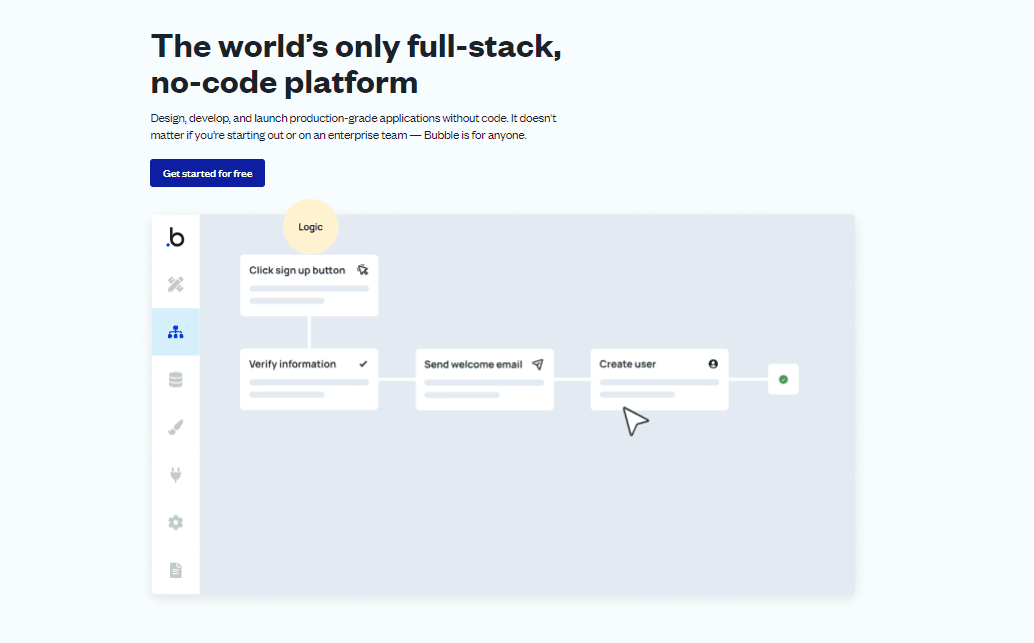Open the Data database icon in sidebar
Image resolution: width=1034 pixels, height=643 pixels.
175,380
